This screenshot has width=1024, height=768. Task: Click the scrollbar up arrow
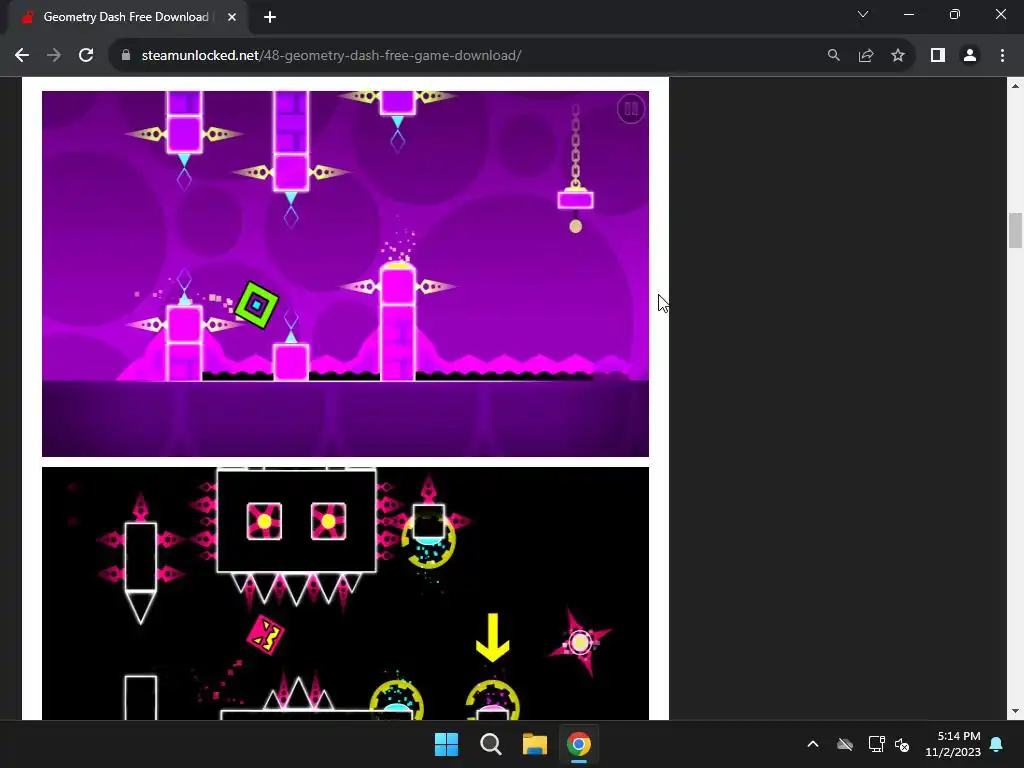tap(1015, 86)
